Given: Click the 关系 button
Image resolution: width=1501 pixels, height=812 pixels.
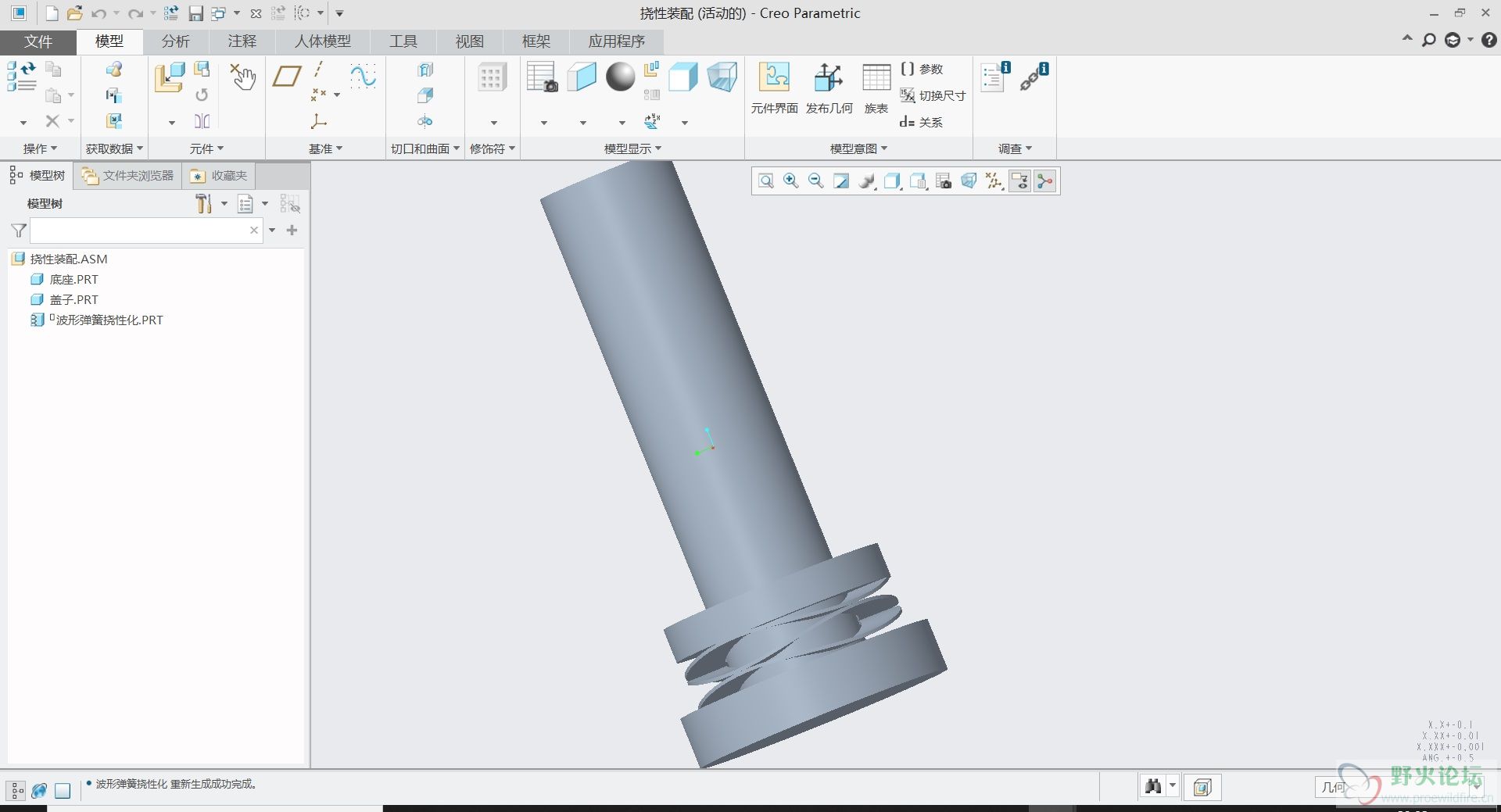Looking at the screenshot, I should [921, 122].
